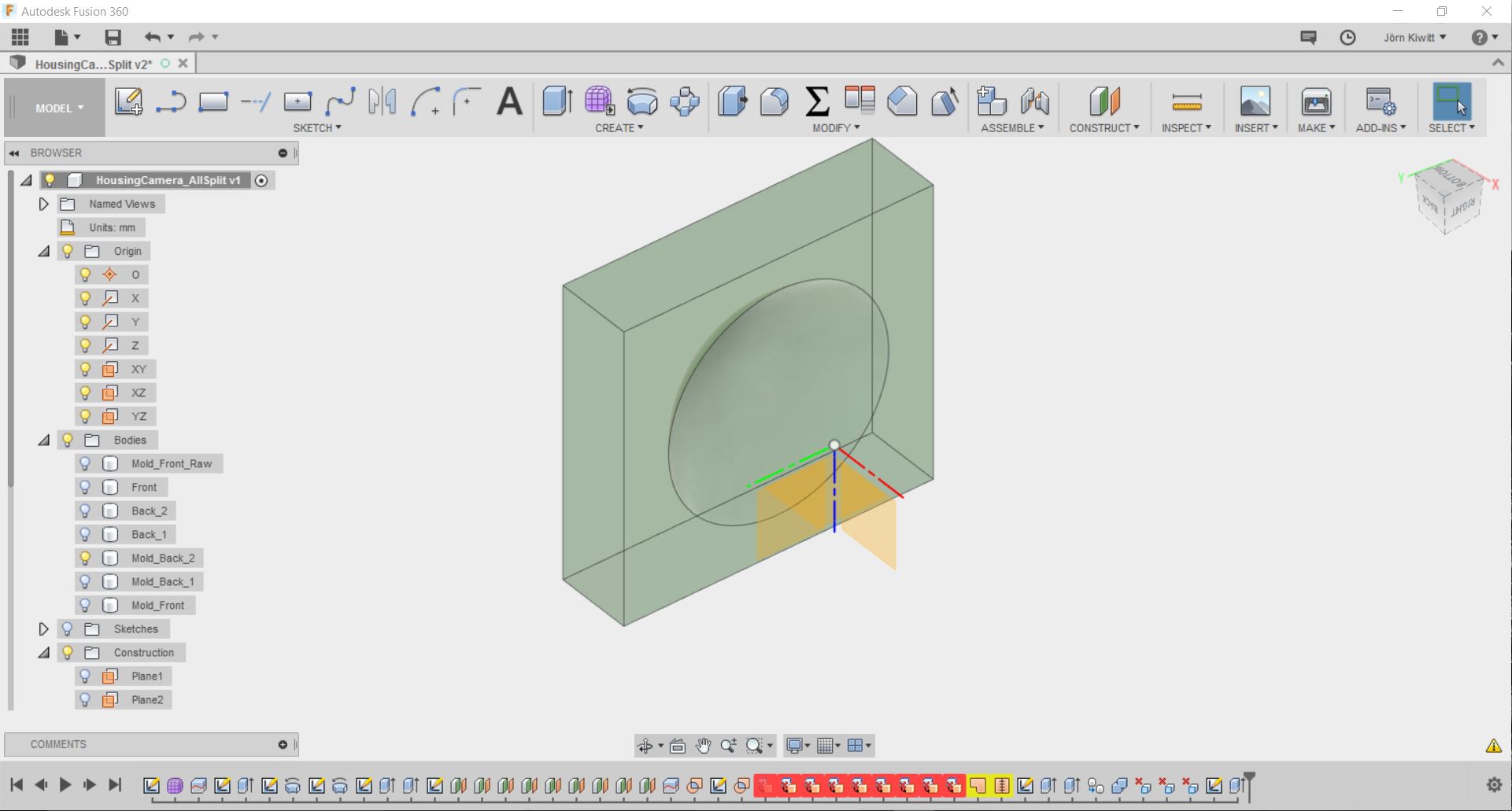Image resolution: width=1512 pixels, height=811 pixels.
Task: Open the MODIFY menu
Action: coord(836,127)
